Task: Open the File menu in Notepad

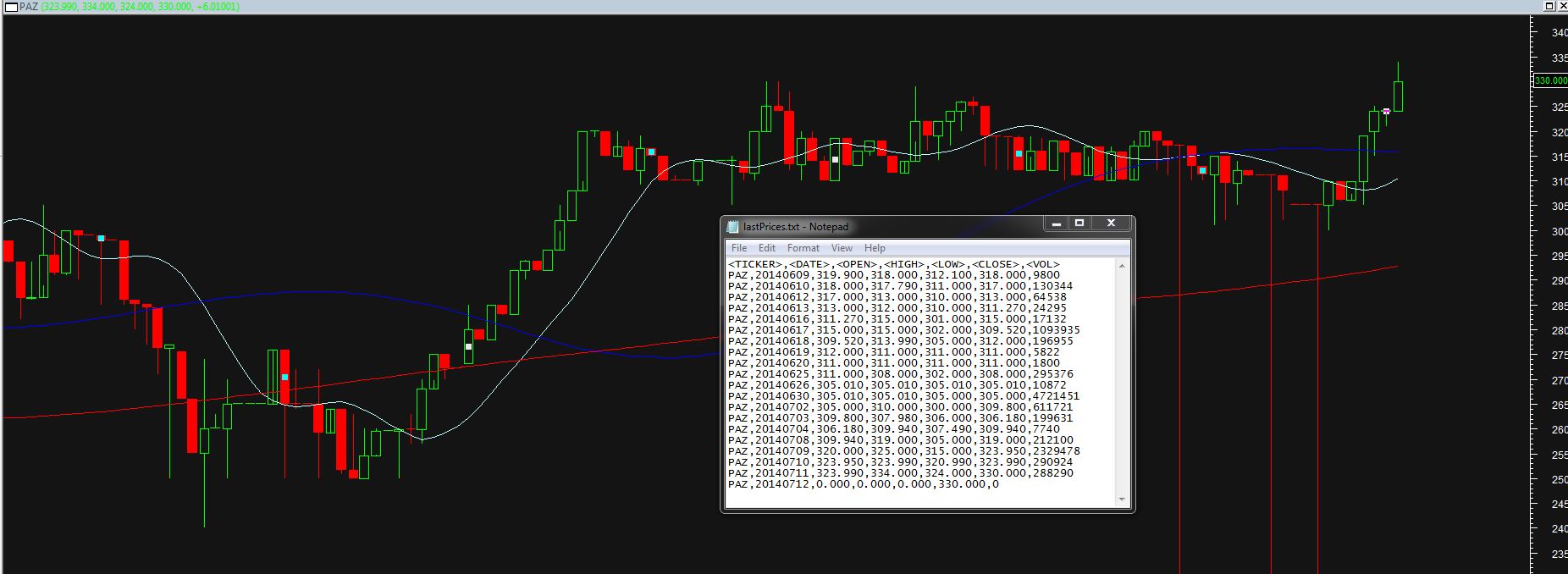Action: coord(739,248)
